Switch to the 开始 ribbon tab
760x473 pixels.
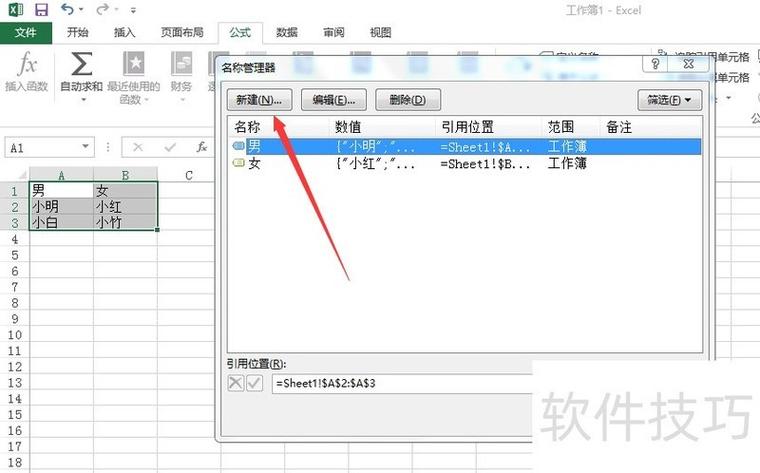coord(78,32)
